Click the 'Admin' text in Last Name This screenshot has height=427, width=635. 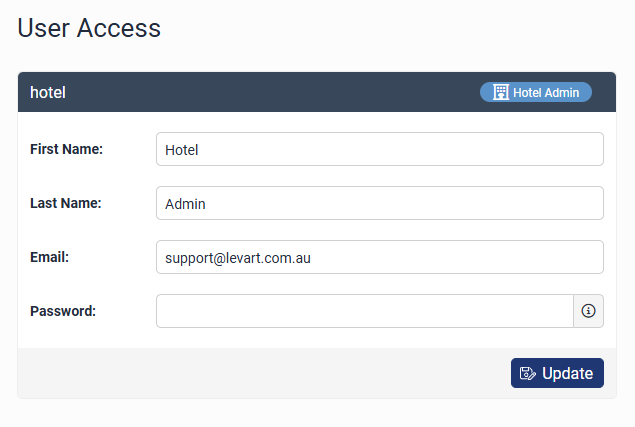(185, 203)
